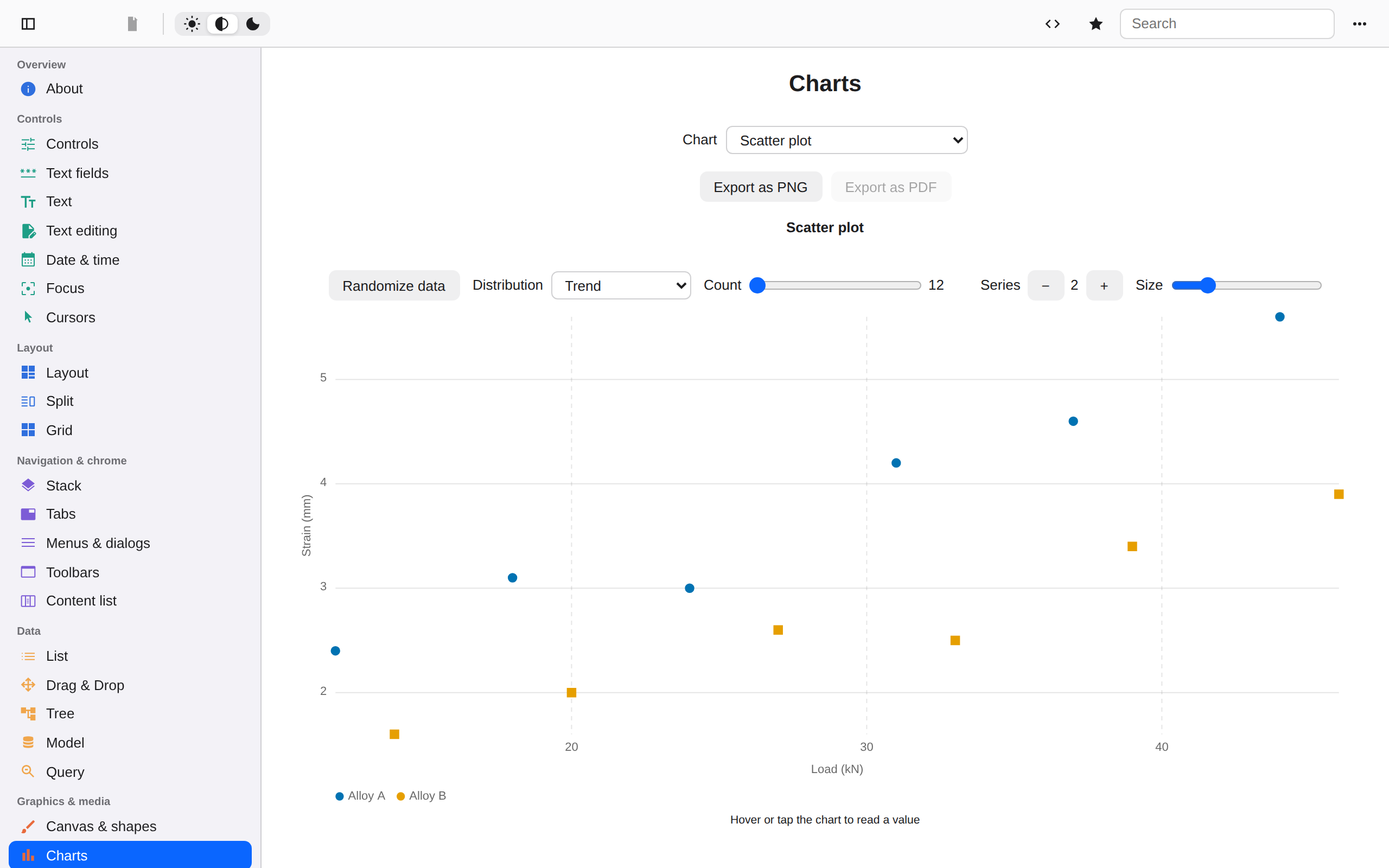Click the Count slider handle
This screenshot has height=868, width=1389.
[x=757, y=285]
